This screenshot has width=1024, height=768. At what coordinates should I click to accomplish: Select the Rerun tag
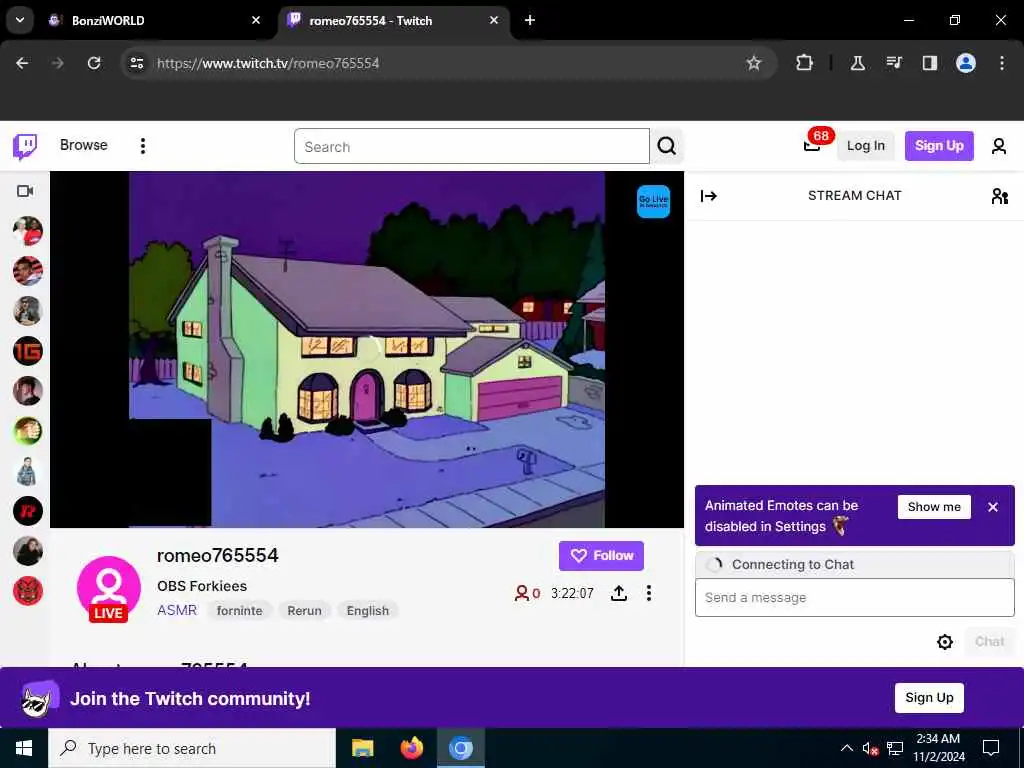point(304,611)
